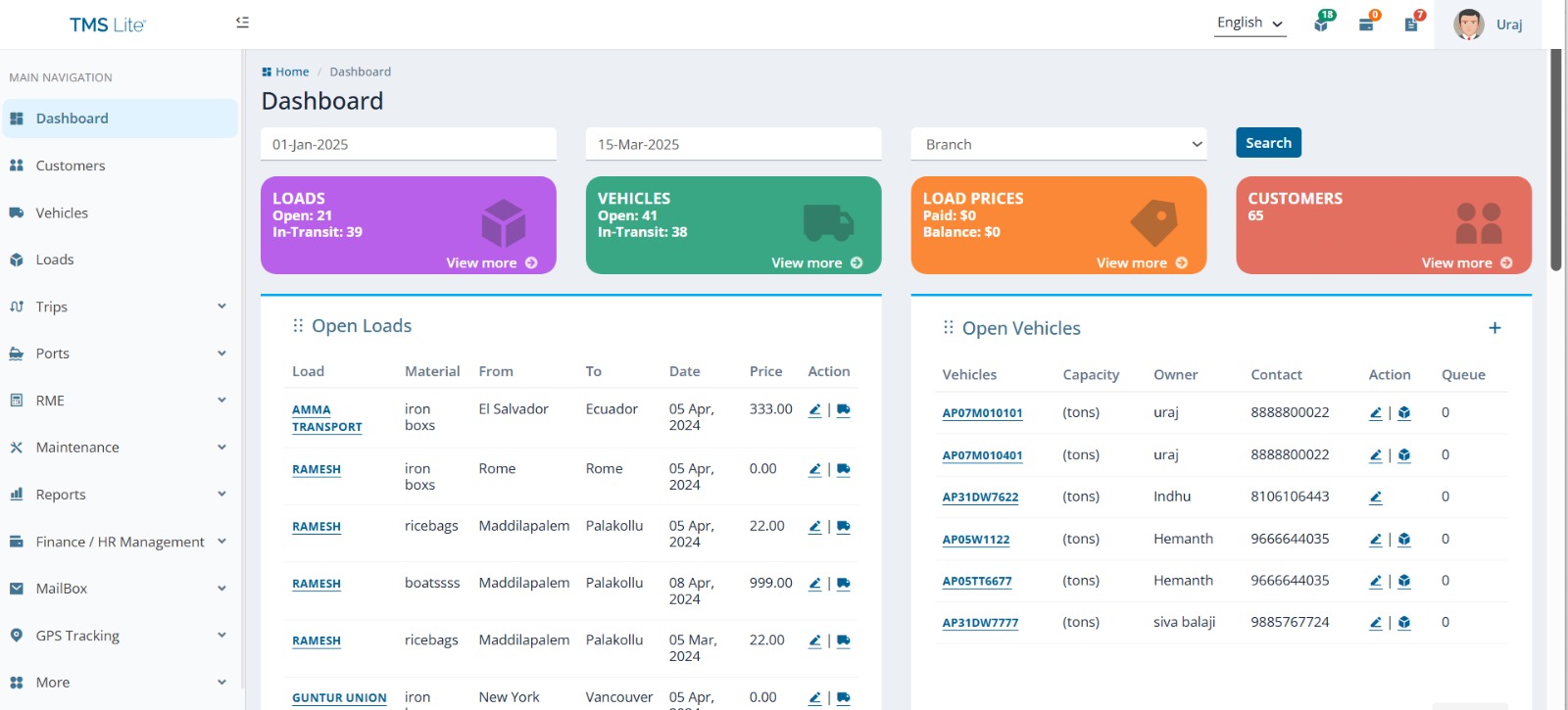Screen dimensions: 1568x710
Task: Go to Customers in the sidebar
Action: tap(71, 166)
